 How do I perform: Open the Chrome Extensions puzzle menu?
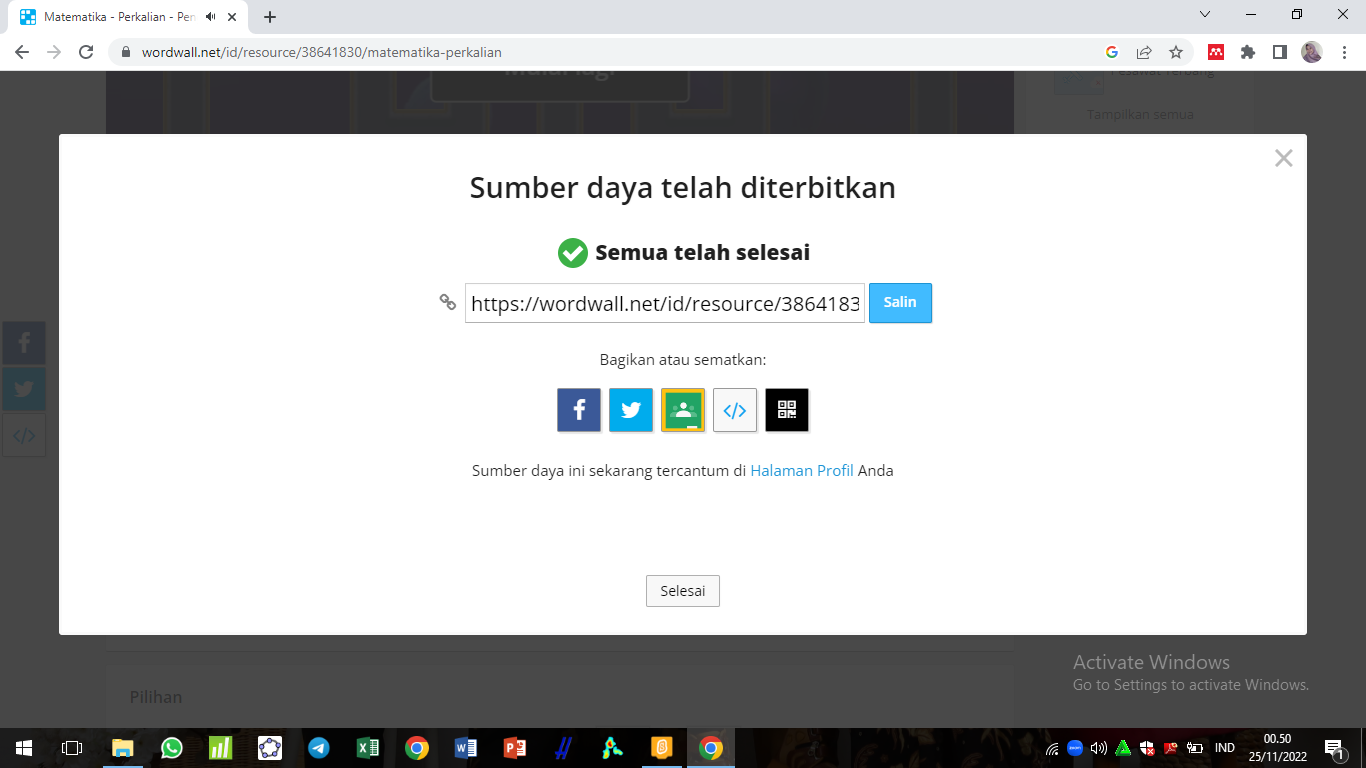pos(1248,52)
